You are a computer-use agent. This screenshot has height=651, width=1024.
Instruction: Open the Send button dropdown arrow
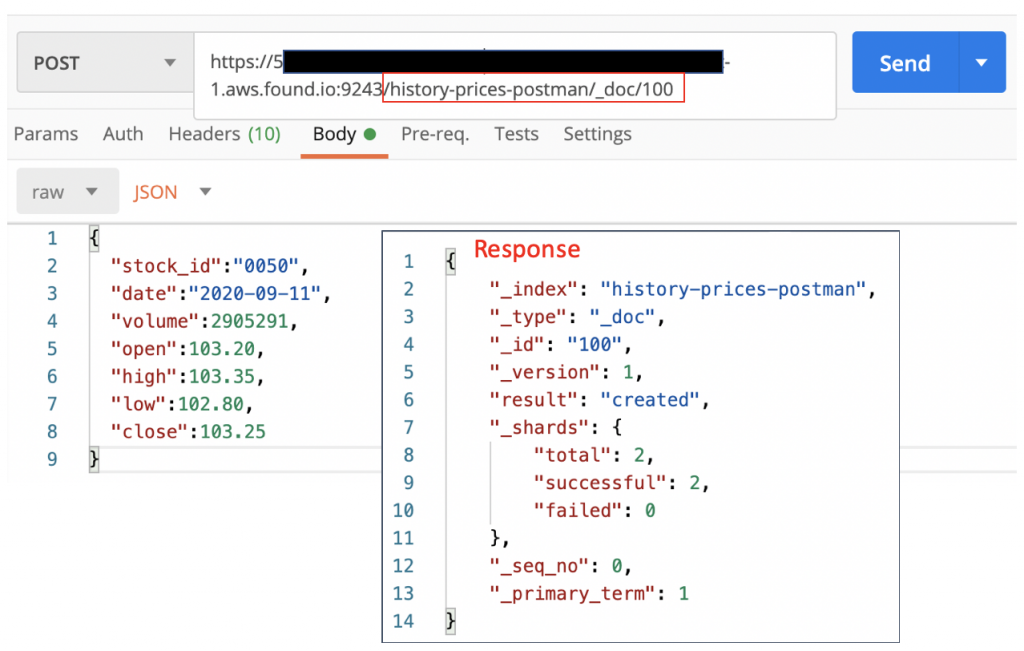click(982, 63)
